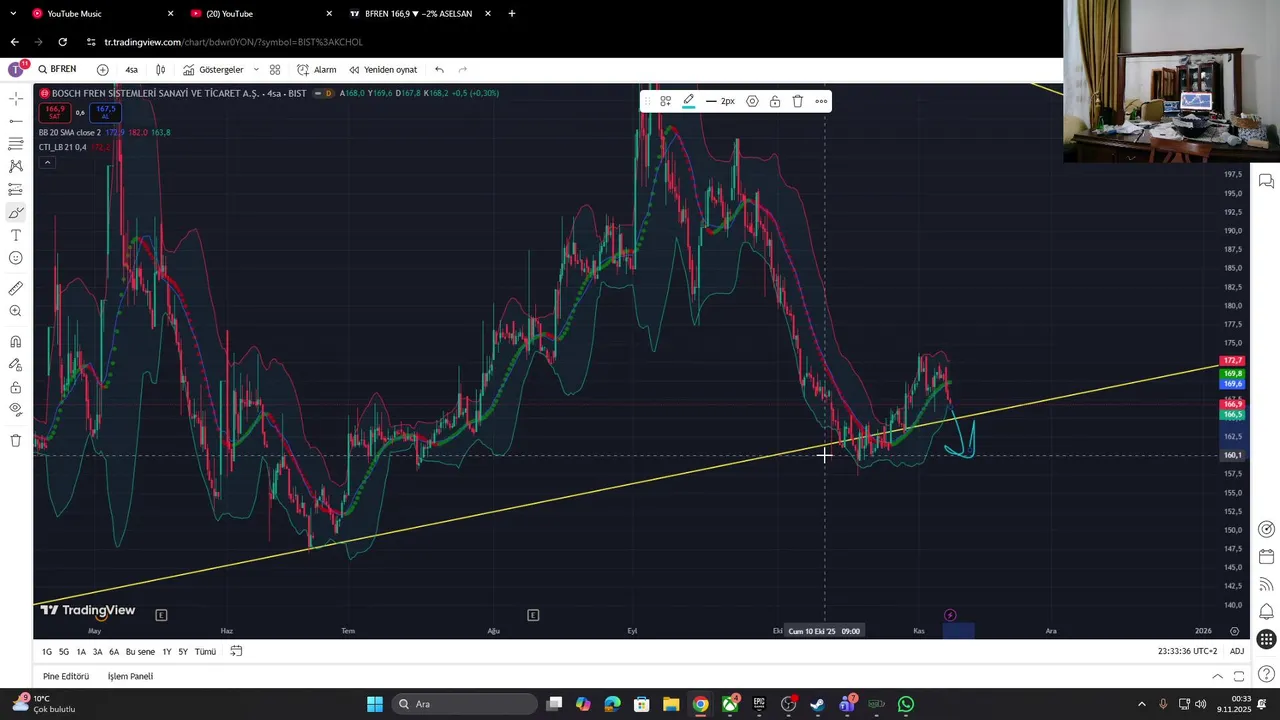The height and width of the screenshot is (720, 1280).
Task: Toggle magnet mode
Action: tap(16, 342)
